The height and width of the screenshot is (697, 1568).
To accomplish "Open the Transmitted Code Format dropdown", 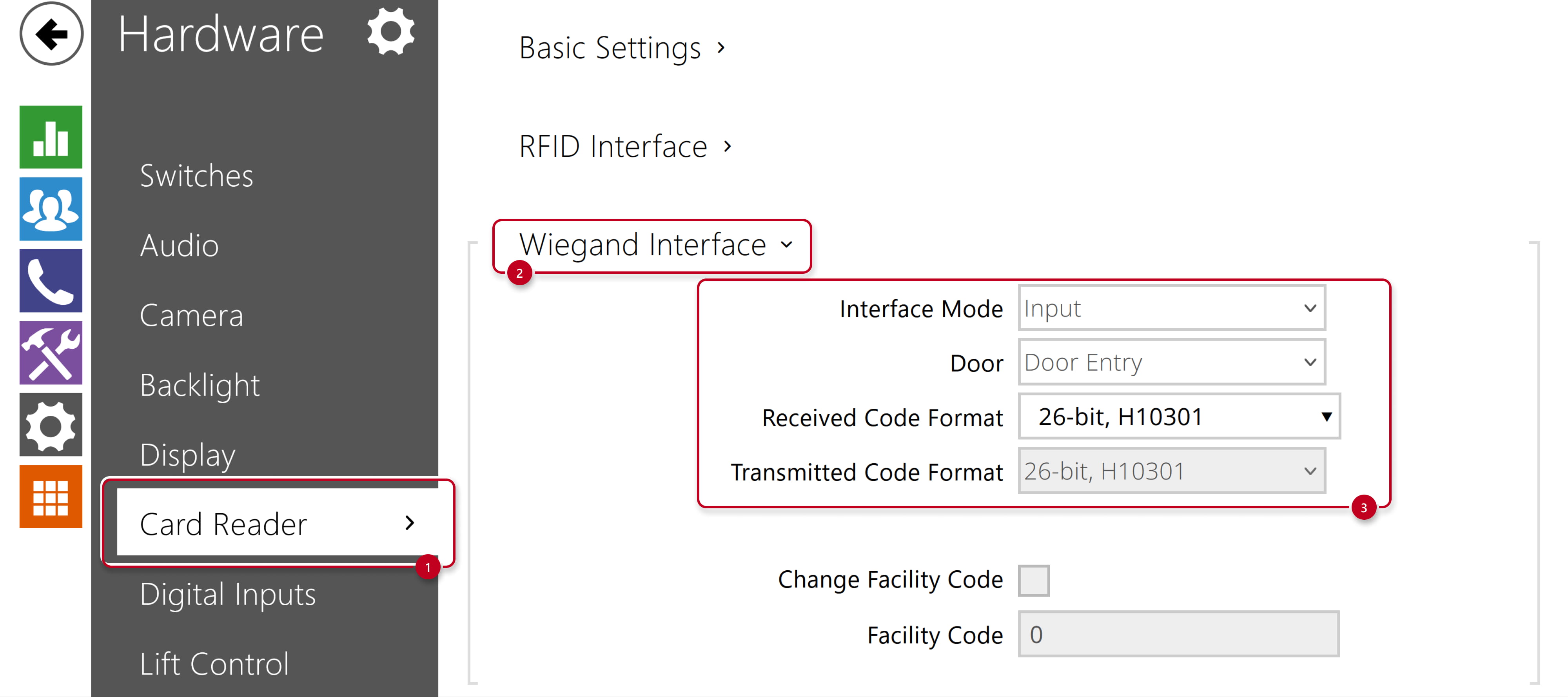I will coord(1172,471).
